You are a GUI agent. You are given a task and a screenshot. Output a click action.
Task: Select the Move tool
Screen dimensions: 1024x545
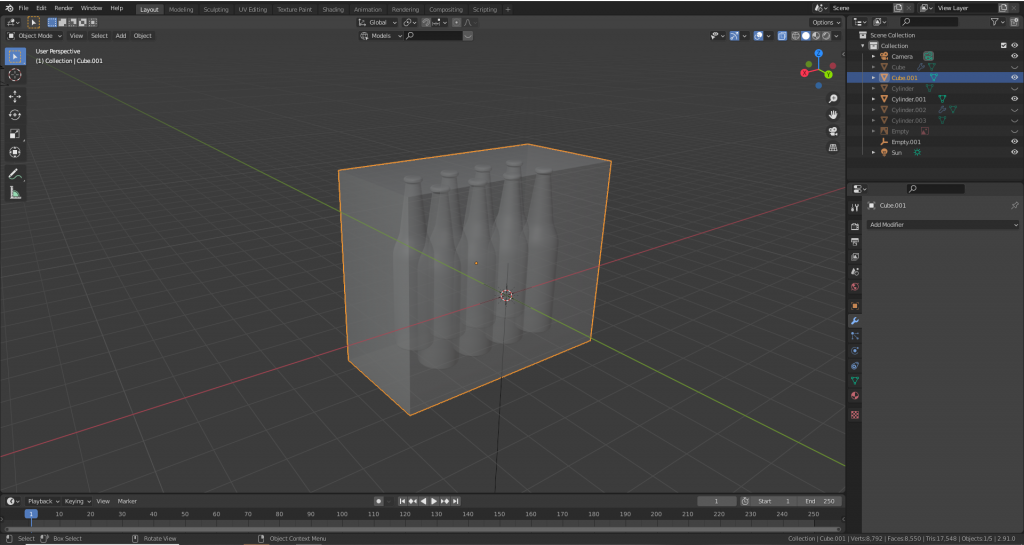pos(15,96)
